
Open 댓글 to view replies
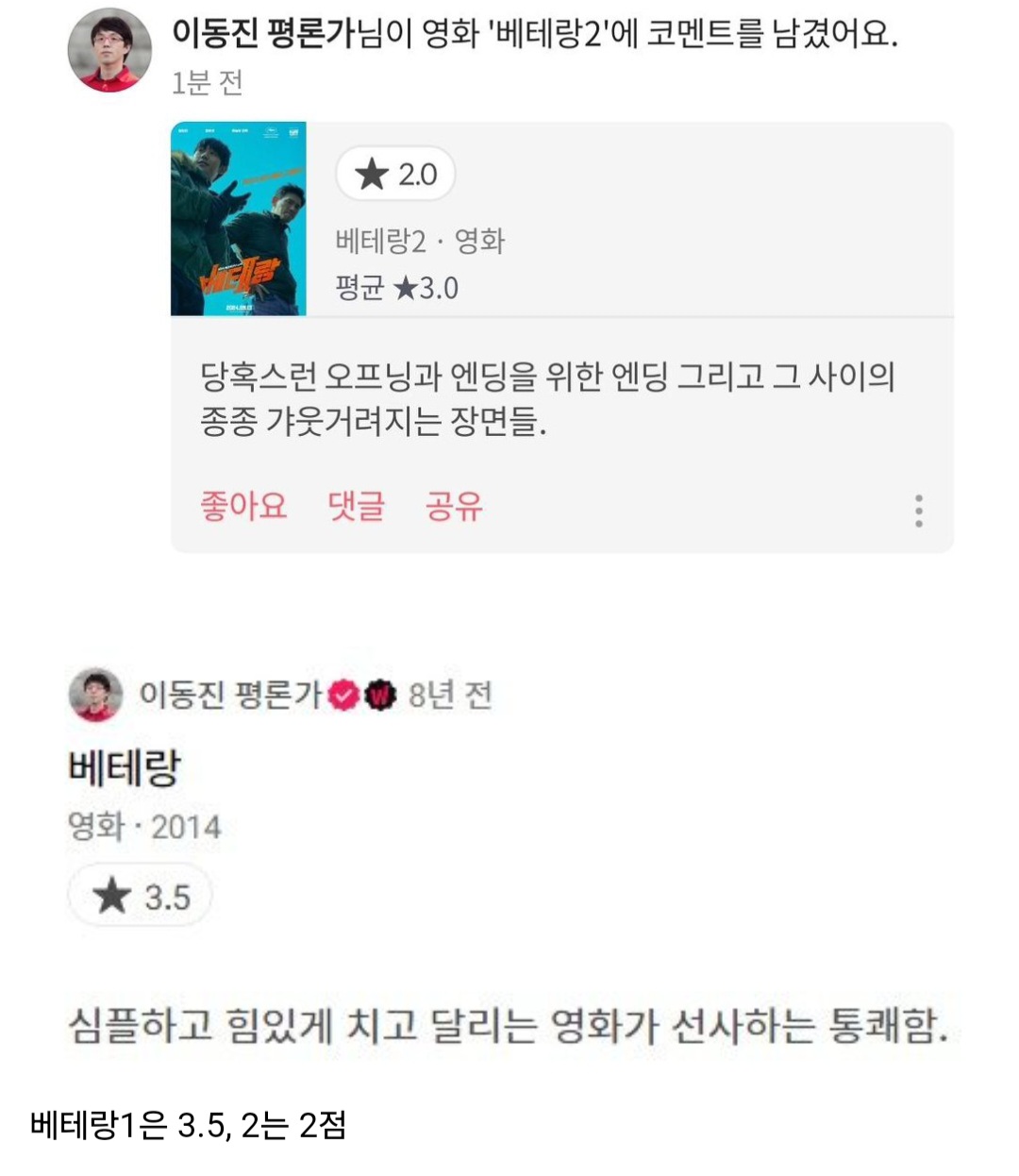357,506
